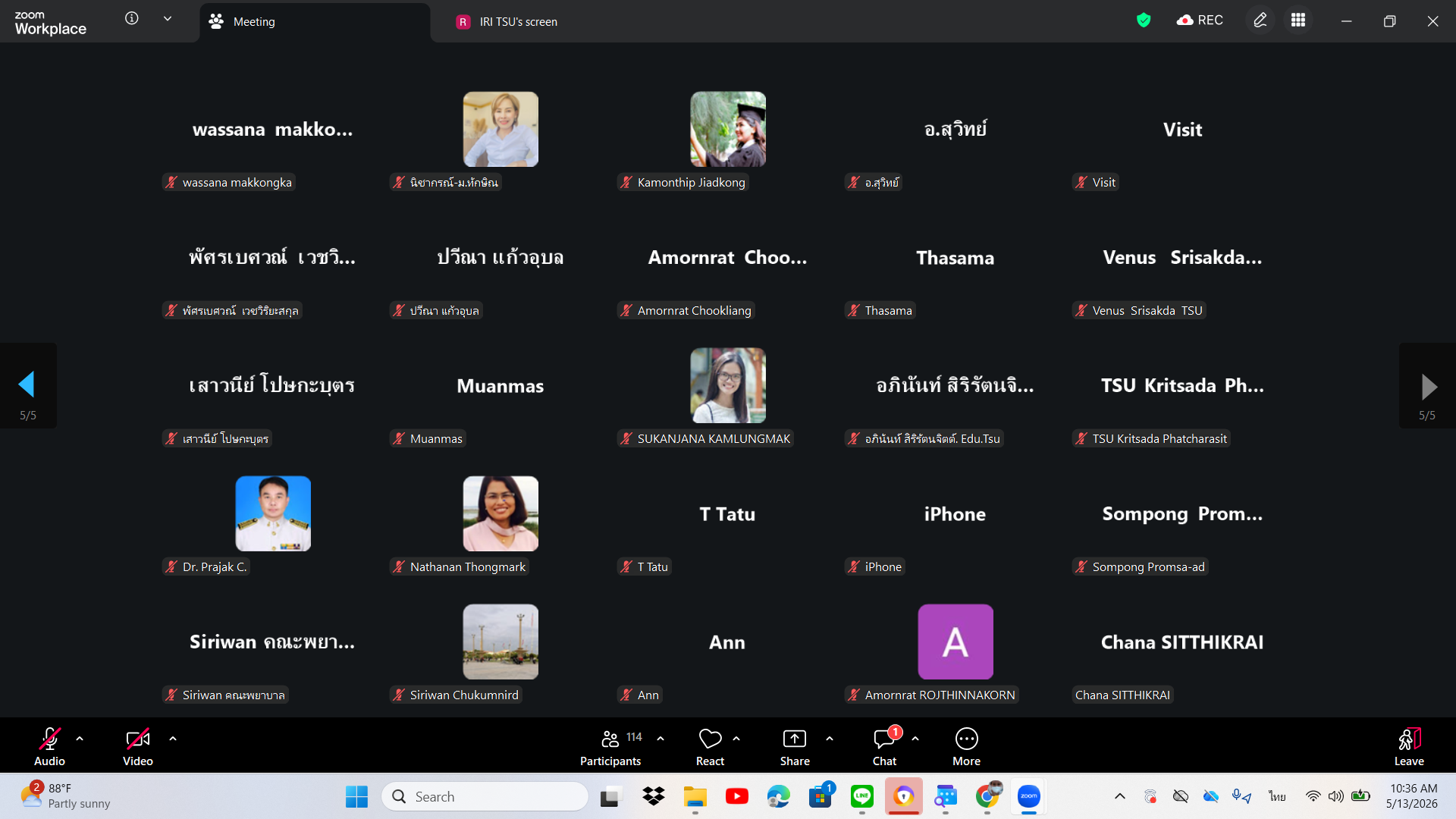Open Microsoft Edge from taskbar
Image resolution: width=1456 pixels, height=819 pixels.
[778, 796]
